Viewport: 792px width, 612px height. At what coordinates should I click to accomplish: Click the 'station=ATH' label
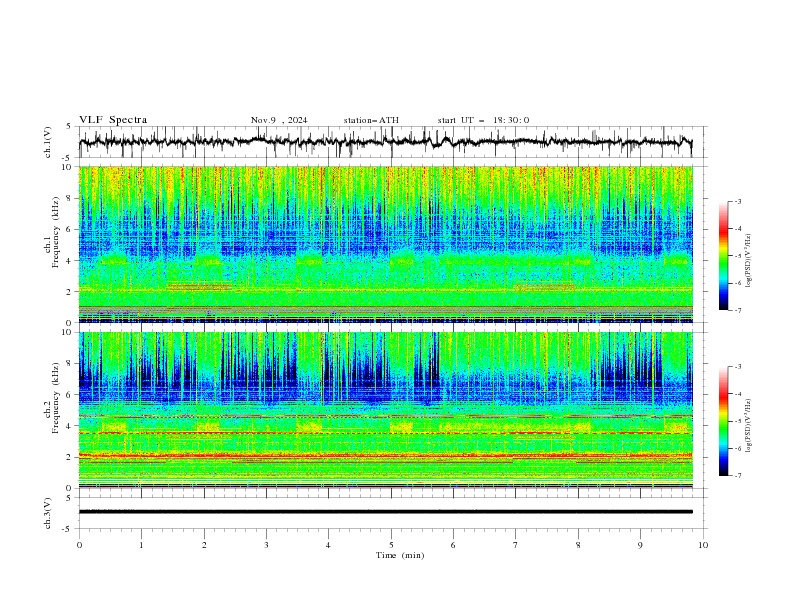pyautogui.click(x=371, y=120)
